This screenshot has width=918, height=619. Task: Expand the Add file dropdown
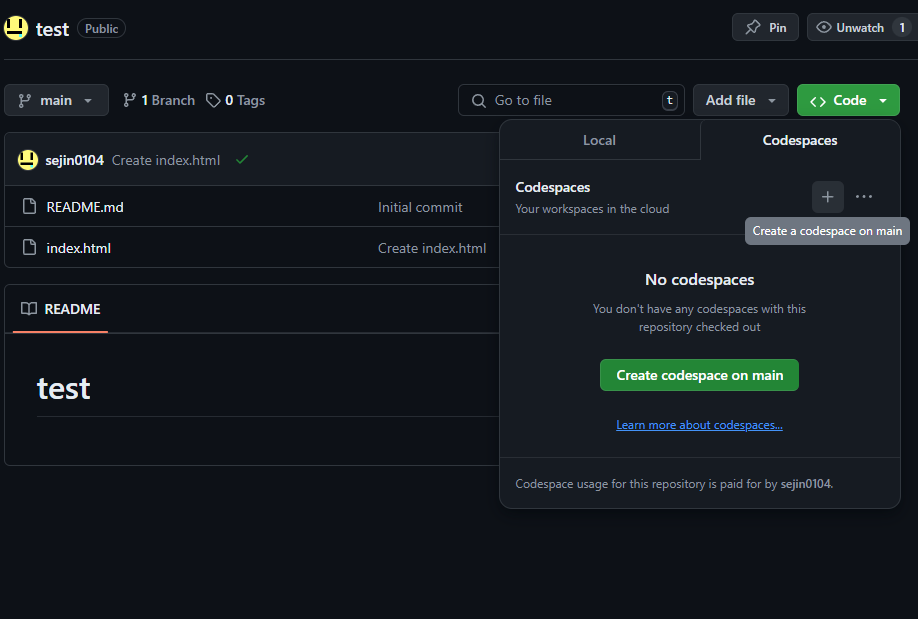coord(741,100)
